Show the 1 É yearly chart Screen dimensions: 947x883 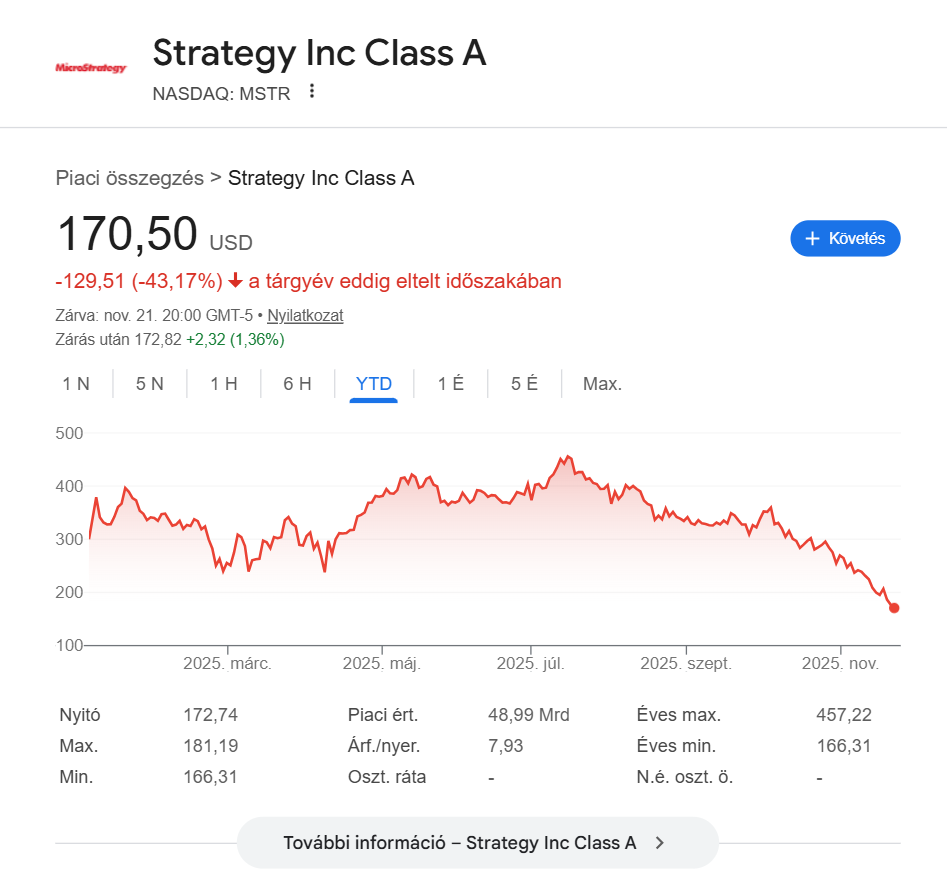coord(451,384)
